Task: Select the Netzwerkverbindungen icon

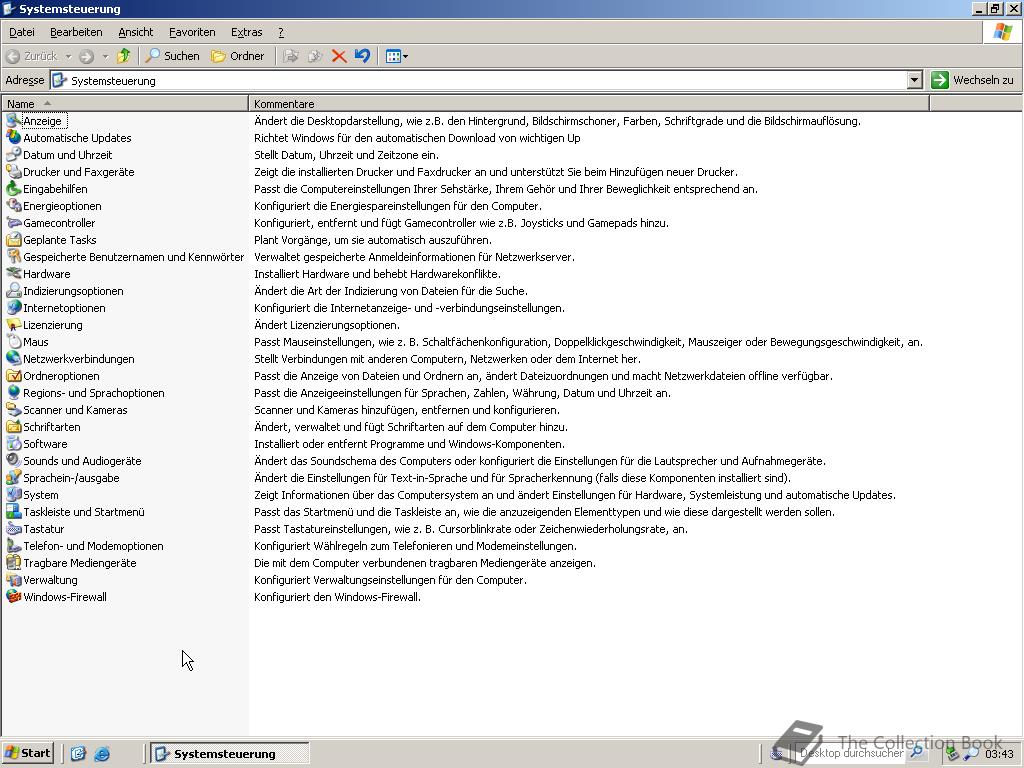Action: coord(14,359)
